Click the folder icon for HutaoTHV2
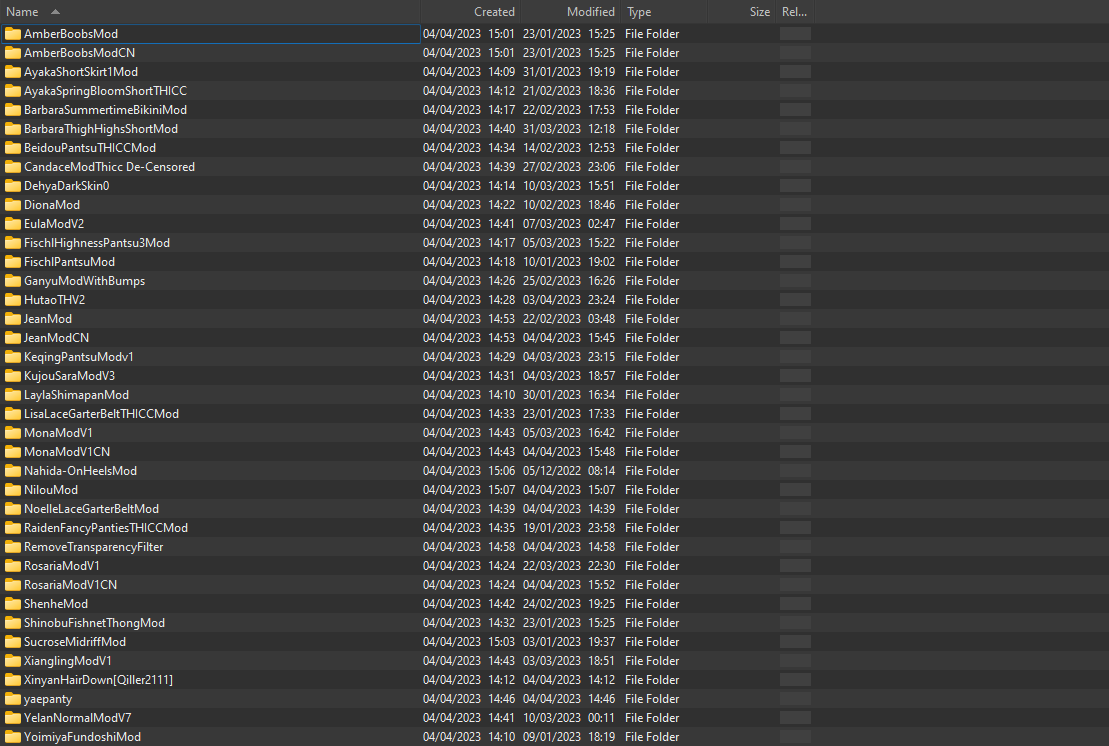 (13, 300)
